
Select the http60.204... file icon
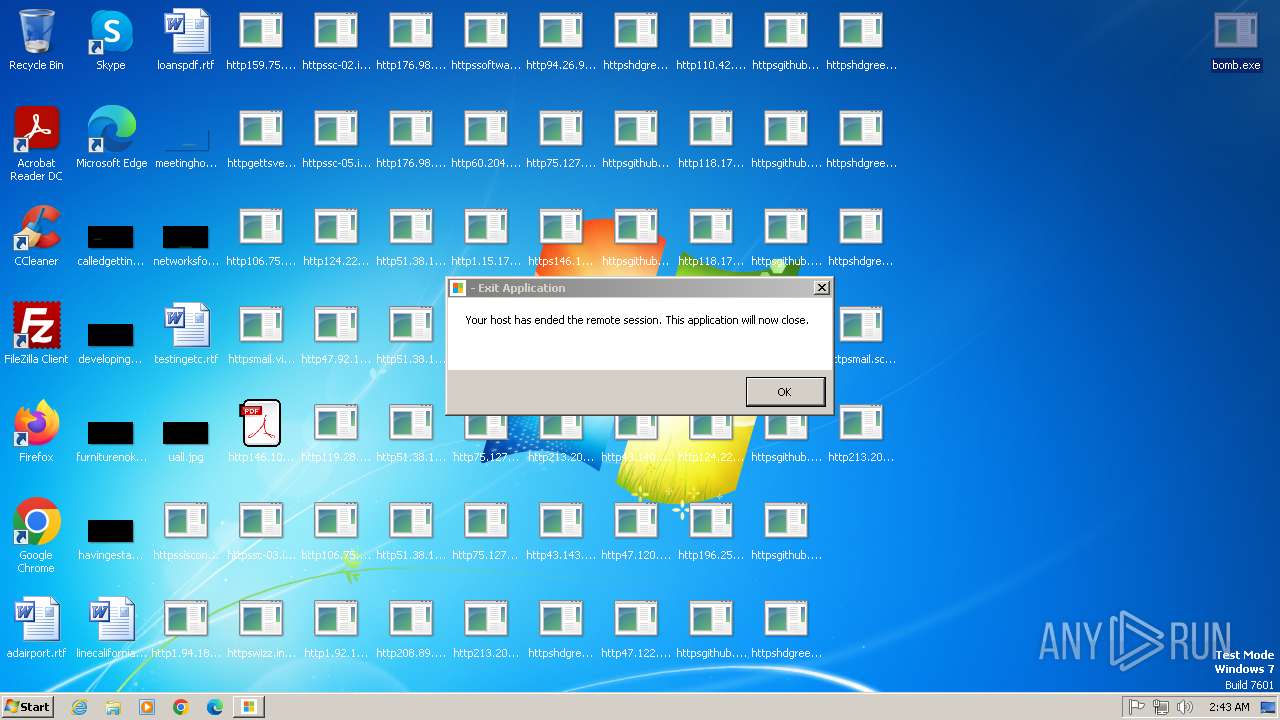486,138
